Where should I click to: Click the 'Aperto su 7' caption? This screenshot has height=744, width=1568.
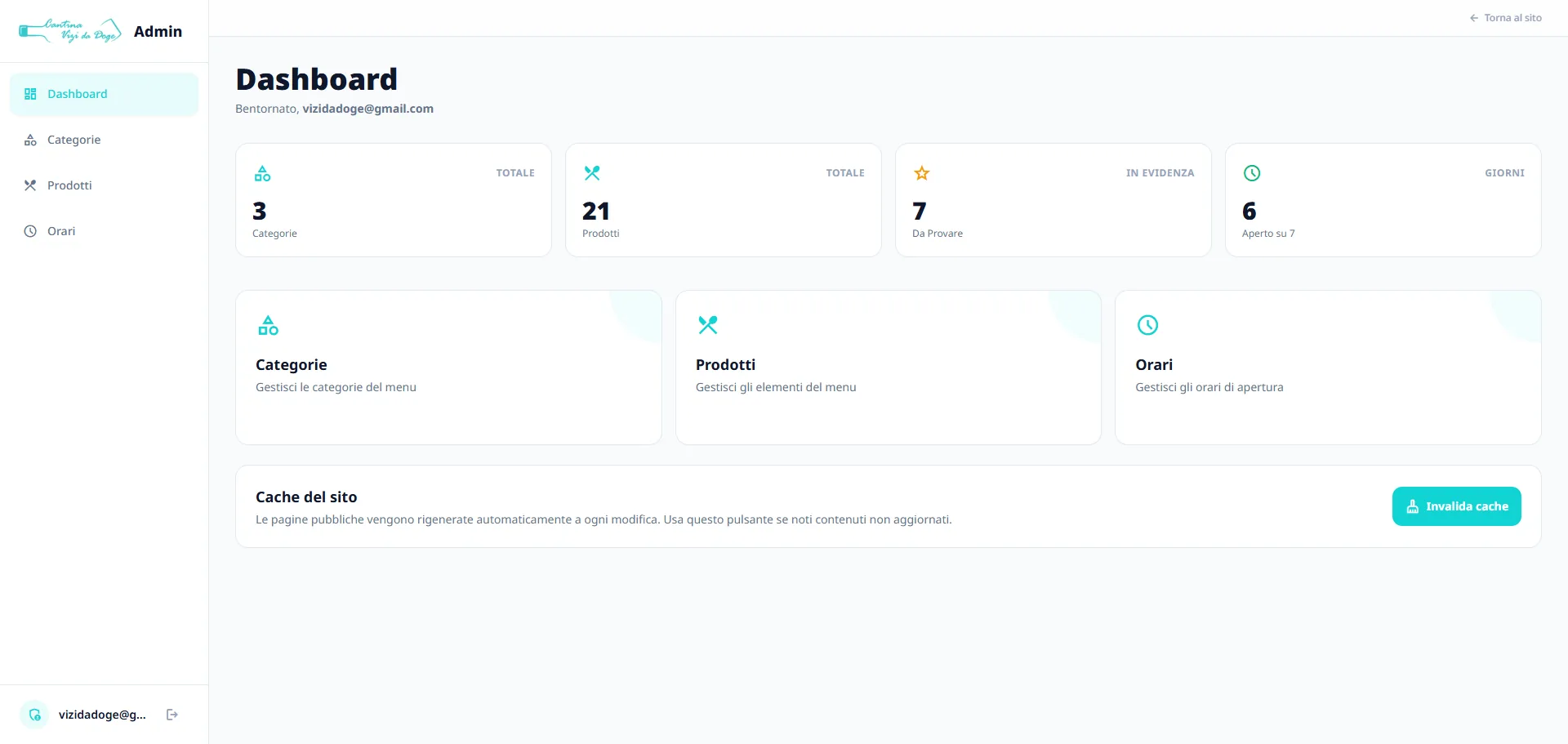[x=1268, y=234]
